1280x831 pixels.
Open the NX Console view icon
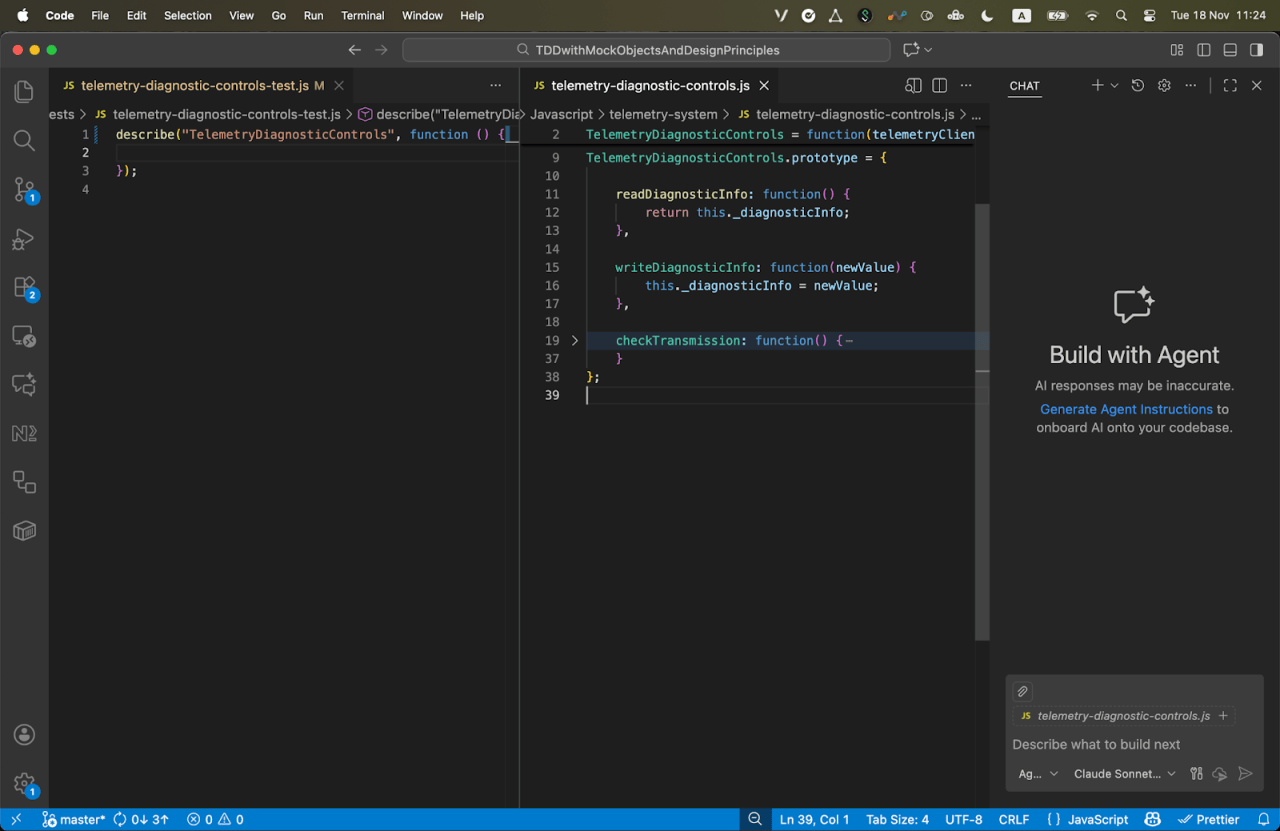click(24, 433)
